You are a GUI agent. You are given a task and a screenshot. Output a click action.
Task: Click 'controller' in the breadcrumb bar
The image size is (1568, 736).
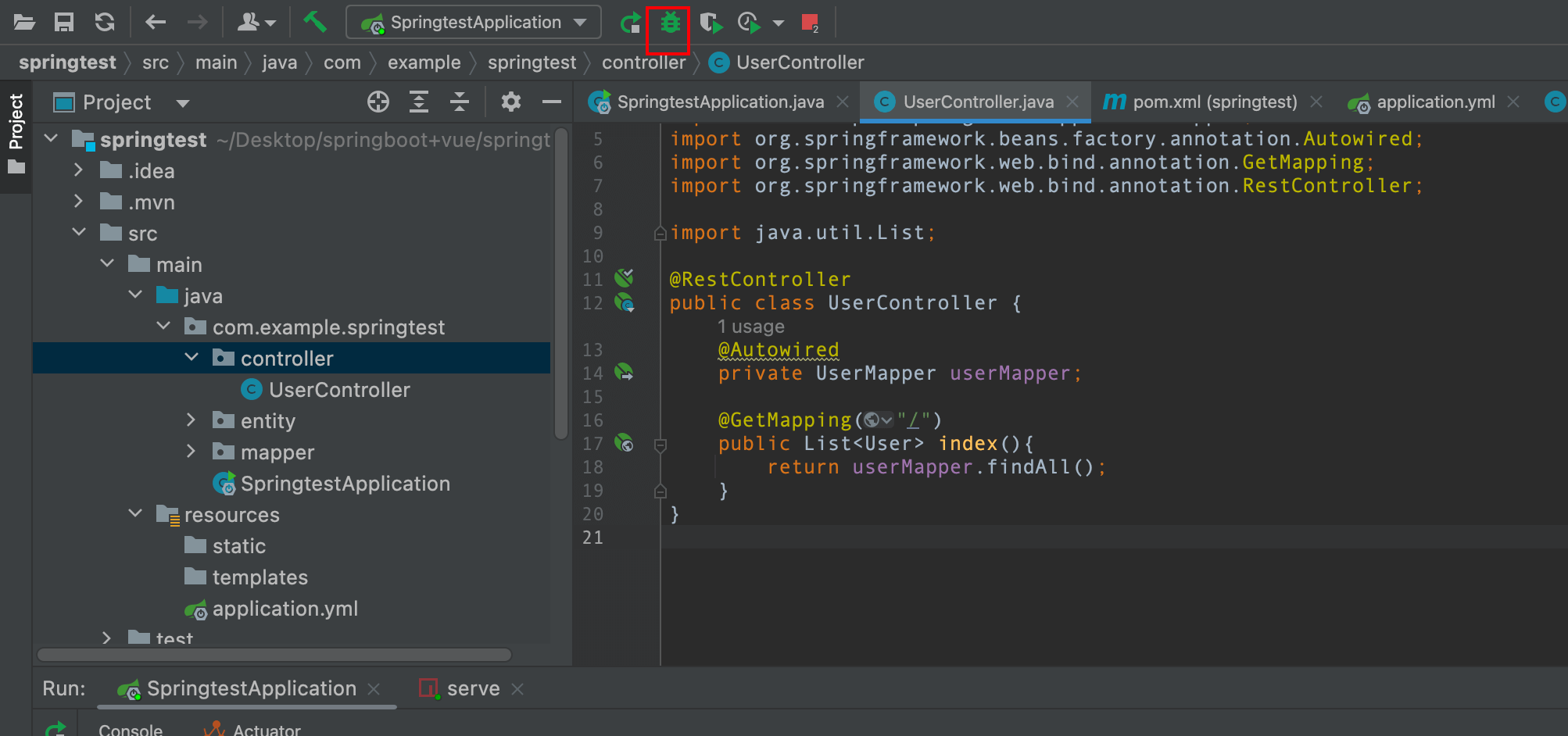pos(643,63)
